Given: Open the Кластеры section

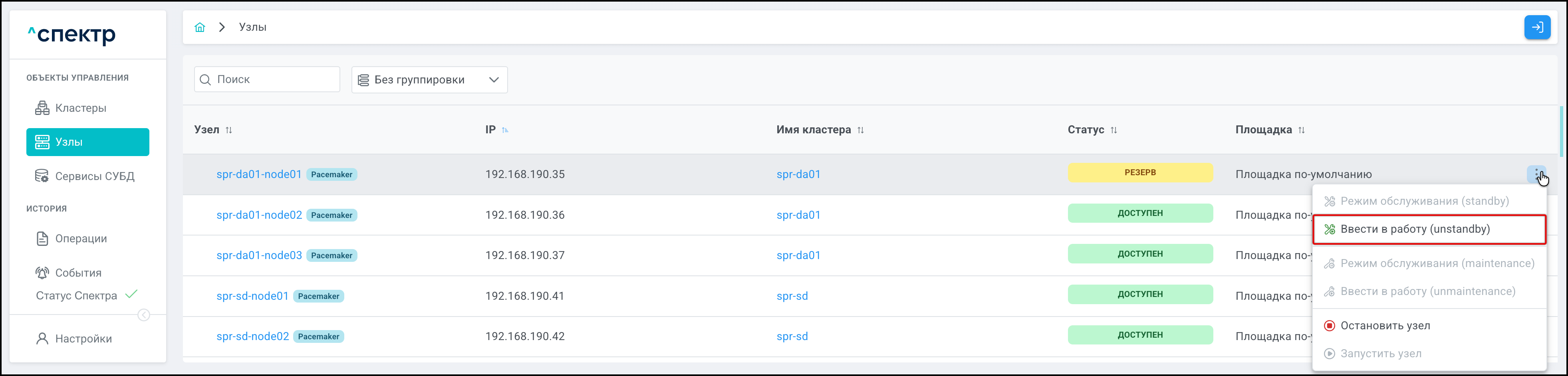Looking at the screenshot, I should tap(80, 108).
